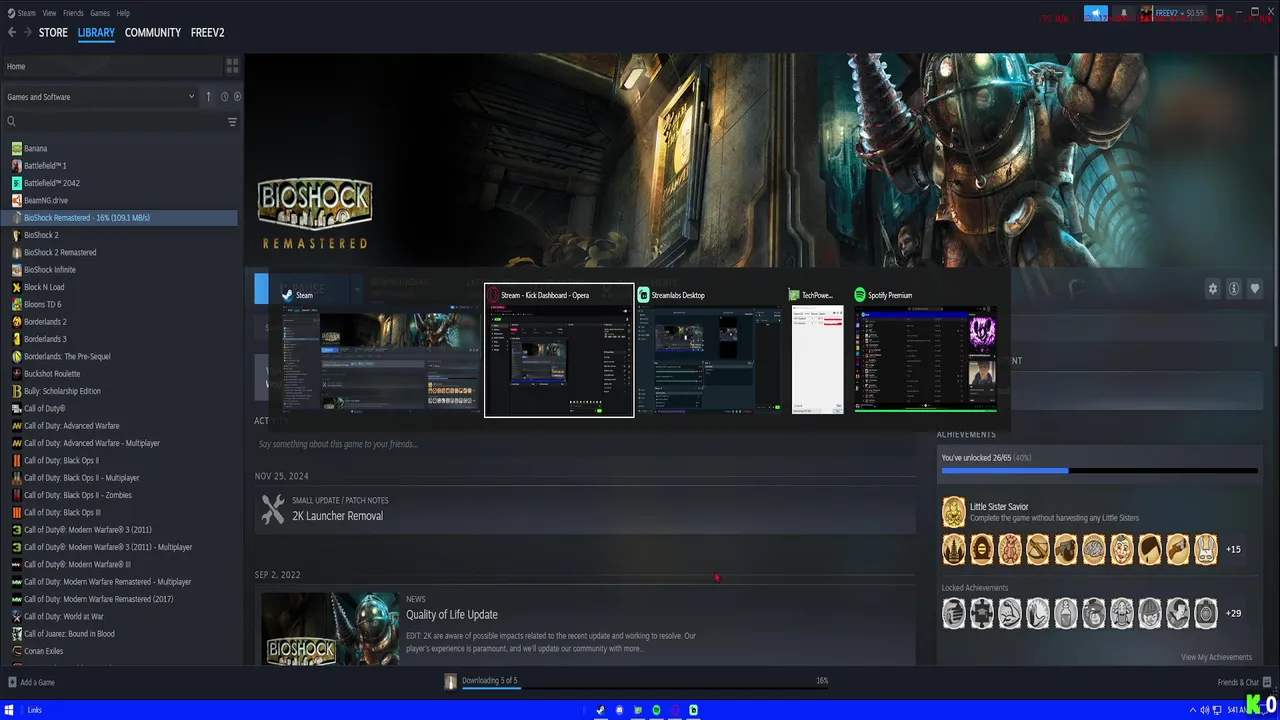Click Steam icon in Windows taskbar
The image size is (1280, 720).
pos(600,710)
